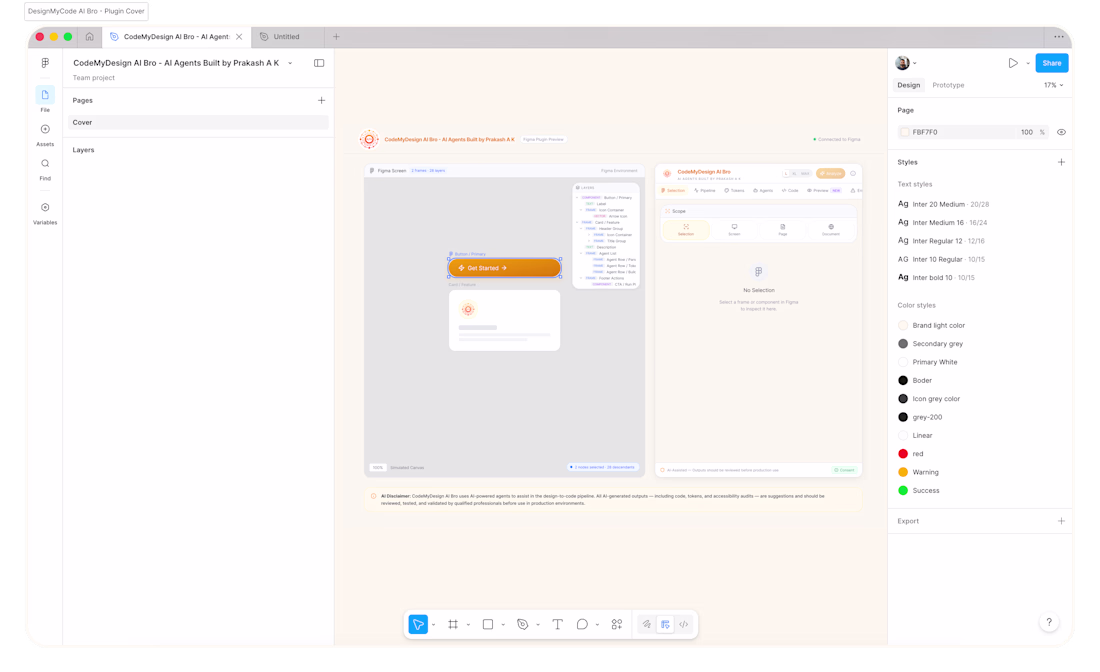The image size is (1100, 672).
Task: Select the Text tool
Action: 558,624
